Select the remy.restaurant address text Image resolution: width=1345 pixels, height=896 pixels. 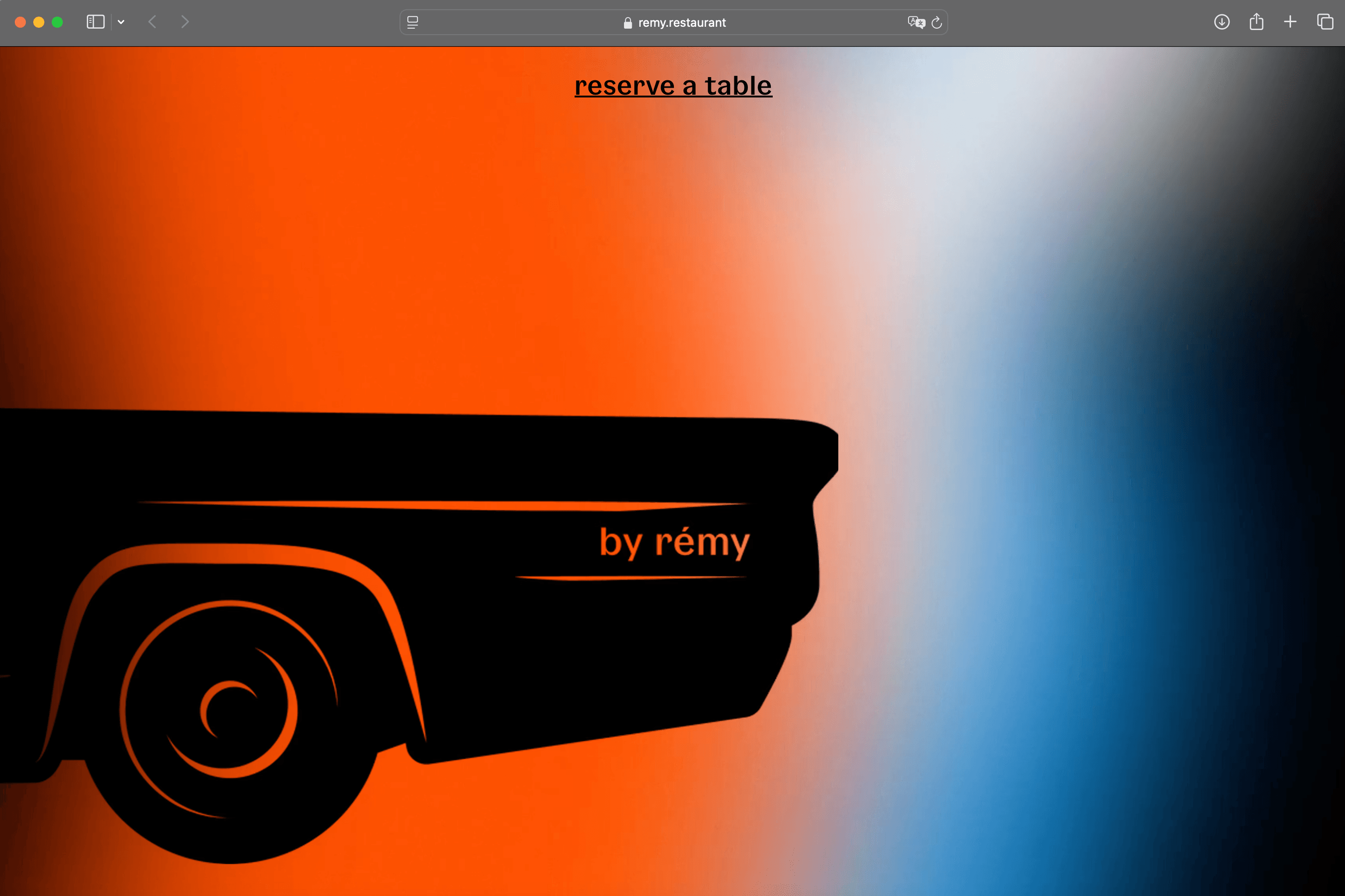tap(682, 23)
